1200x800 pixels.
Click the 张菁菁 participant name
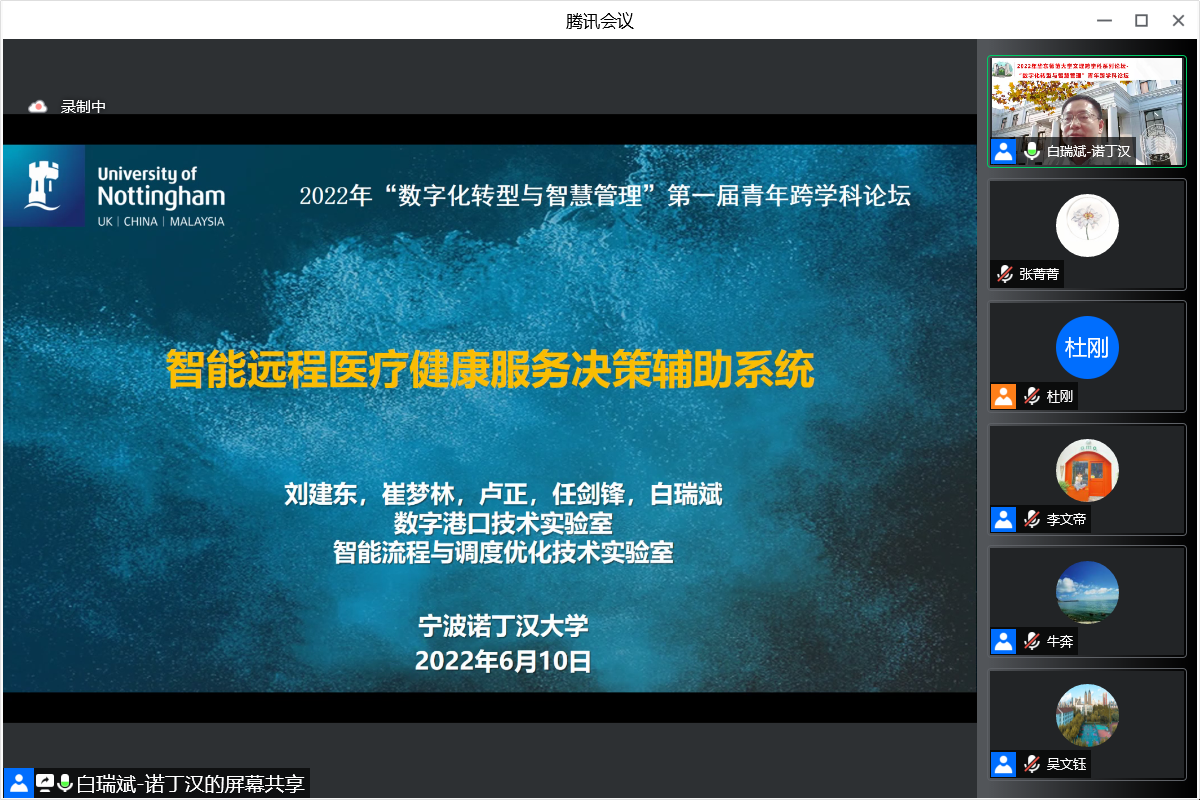(x=1039, y=273)
